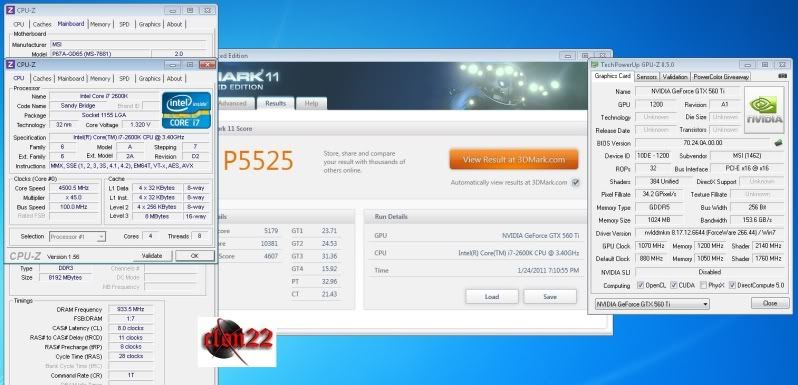Switch to the Sensors tab in GPU-Z
This screenshot has width=798, height=385.
[646, 77]
